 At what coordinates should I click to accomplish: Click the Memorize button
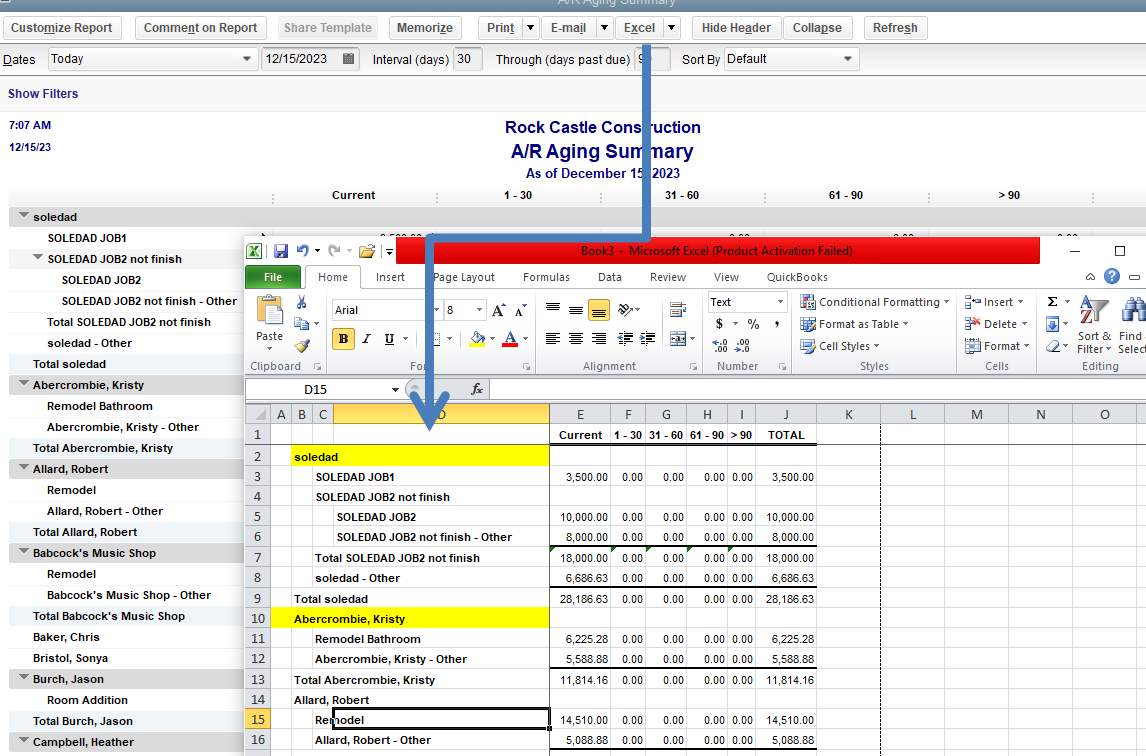(x=425, y=28)
